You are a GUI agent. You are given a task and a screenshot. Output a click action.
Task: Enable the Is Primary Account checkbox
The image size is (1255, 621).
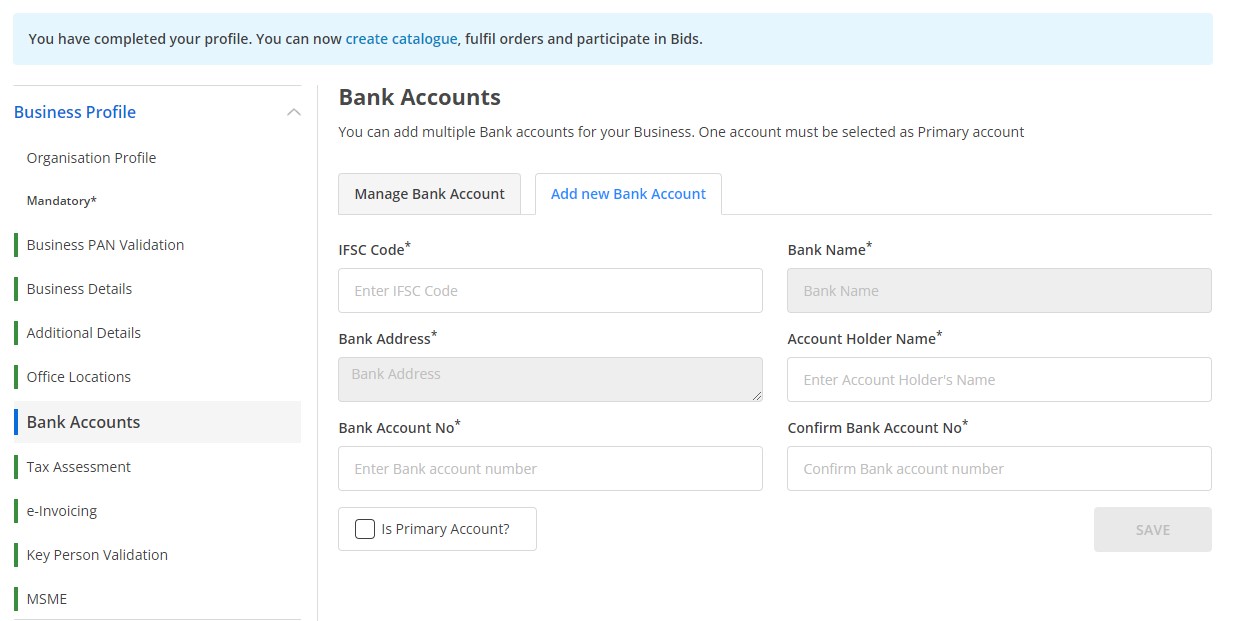(364, 528)
